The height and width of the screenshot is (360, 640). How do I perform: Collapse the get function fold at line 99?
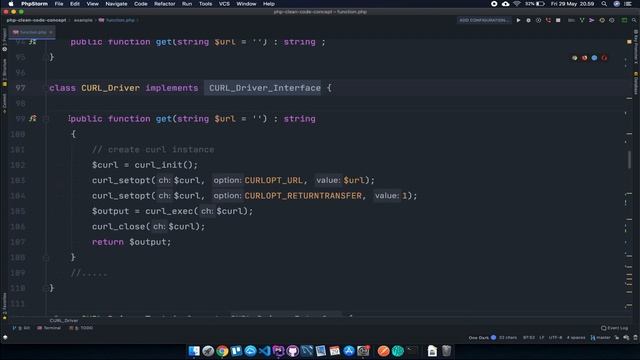(45, 119)
